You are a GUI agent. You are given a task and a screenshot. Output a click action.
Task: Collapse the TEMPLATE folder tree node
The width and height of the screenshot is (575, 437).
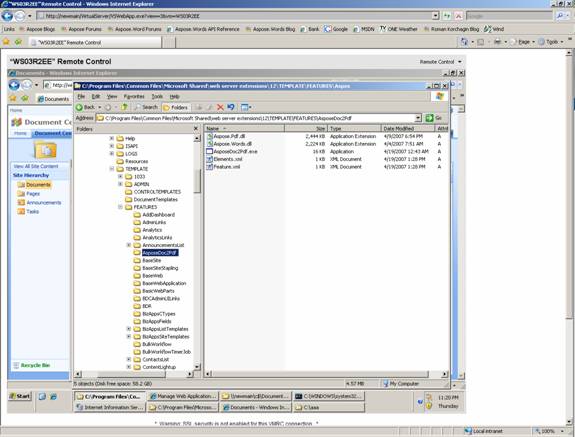111,169
